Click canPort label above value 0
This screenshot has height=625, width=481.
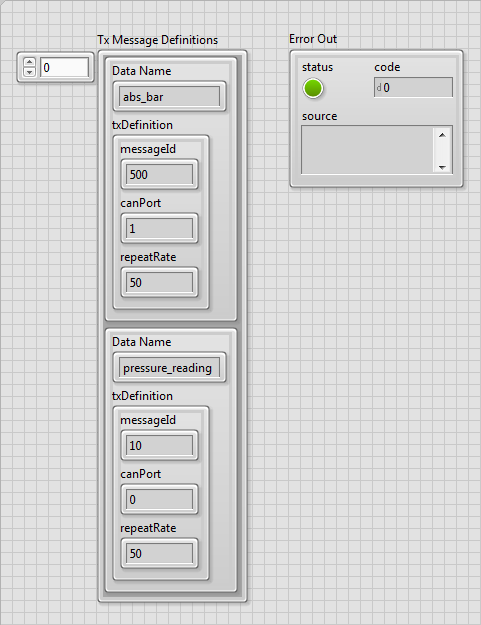pos(140,474)
